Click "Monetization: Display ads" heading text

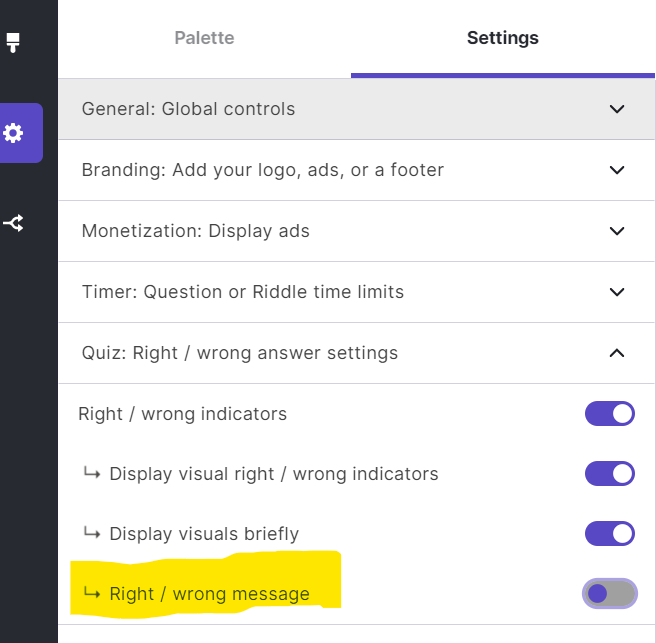[x=195, y=231]
